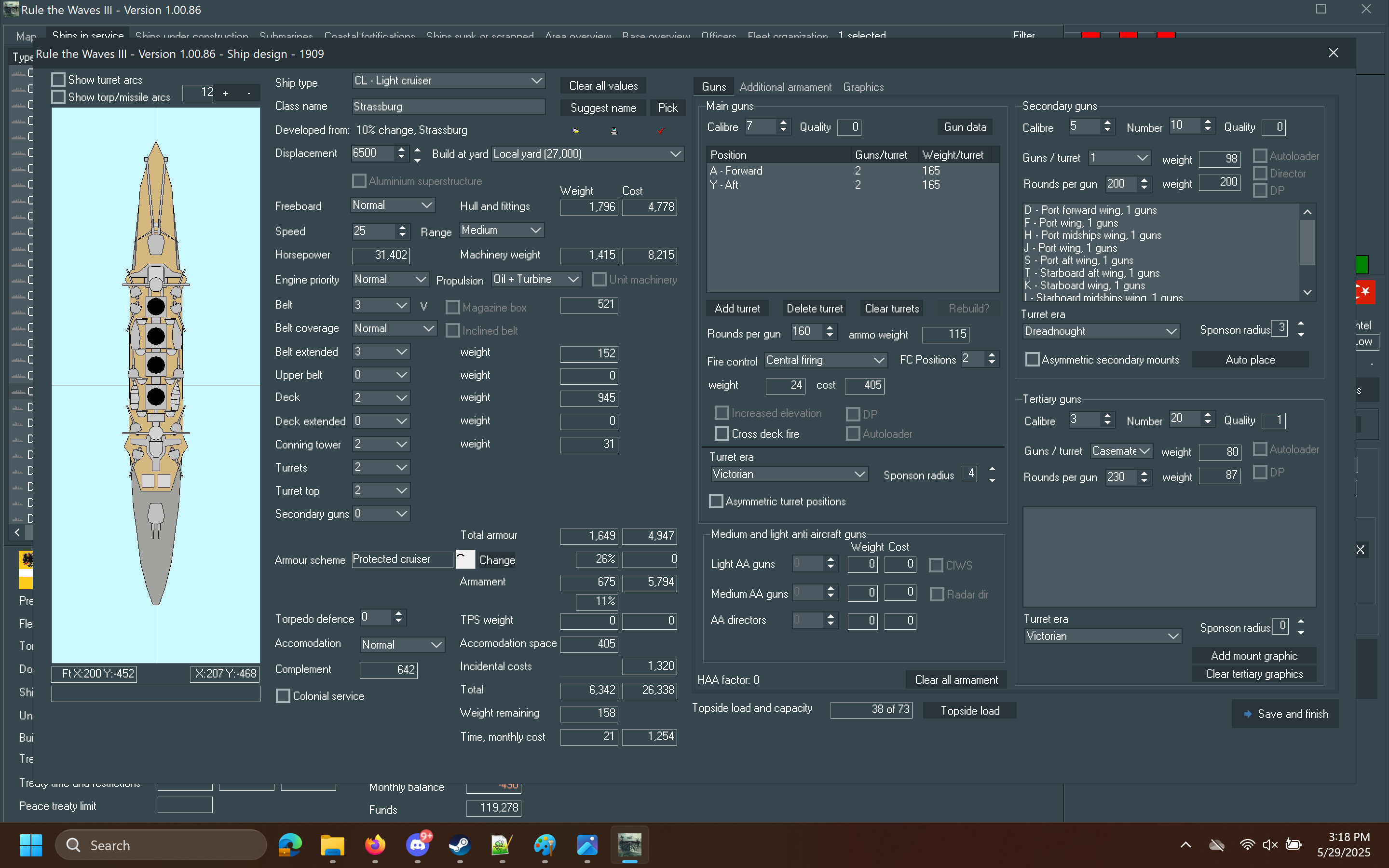1389x868 pixels.
Task: Click down arrow of secondary guns list scrollbar
Action: point(1307,293)
